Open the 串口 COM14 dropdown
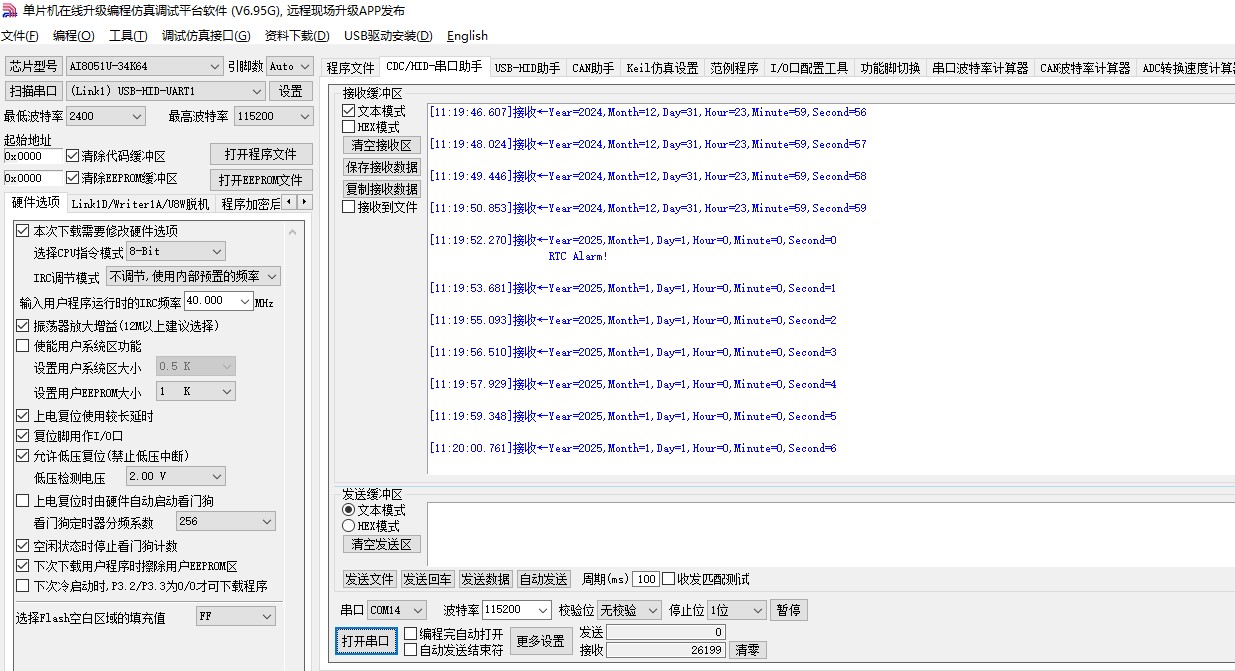Image resolution: width=1235 pixels, height=671 pixels. pyautogui.click(x=397, y=610)
